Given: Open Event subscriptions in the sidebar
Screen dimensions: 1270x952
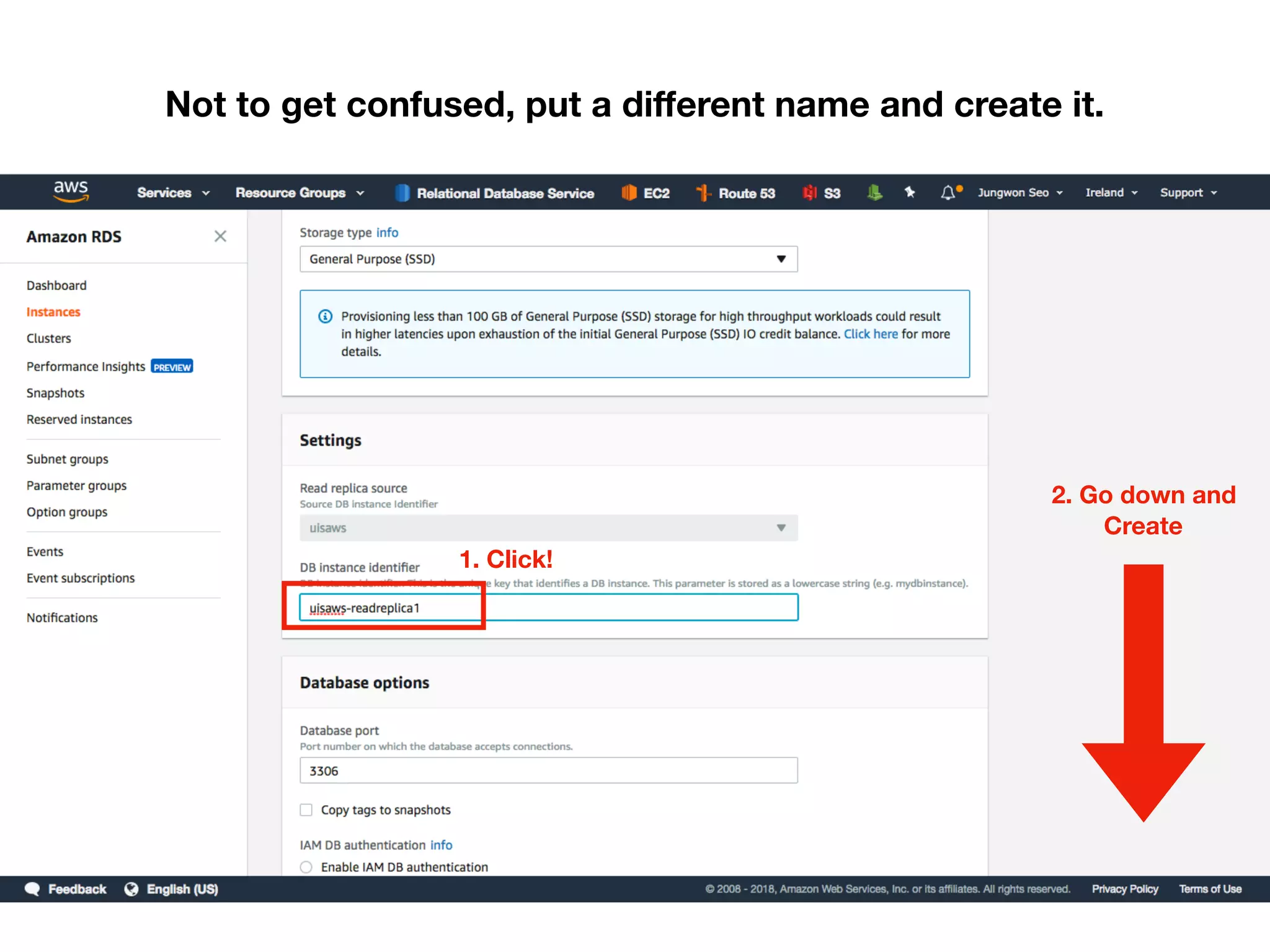Looking at the screenshot, I should coord(81,578).
